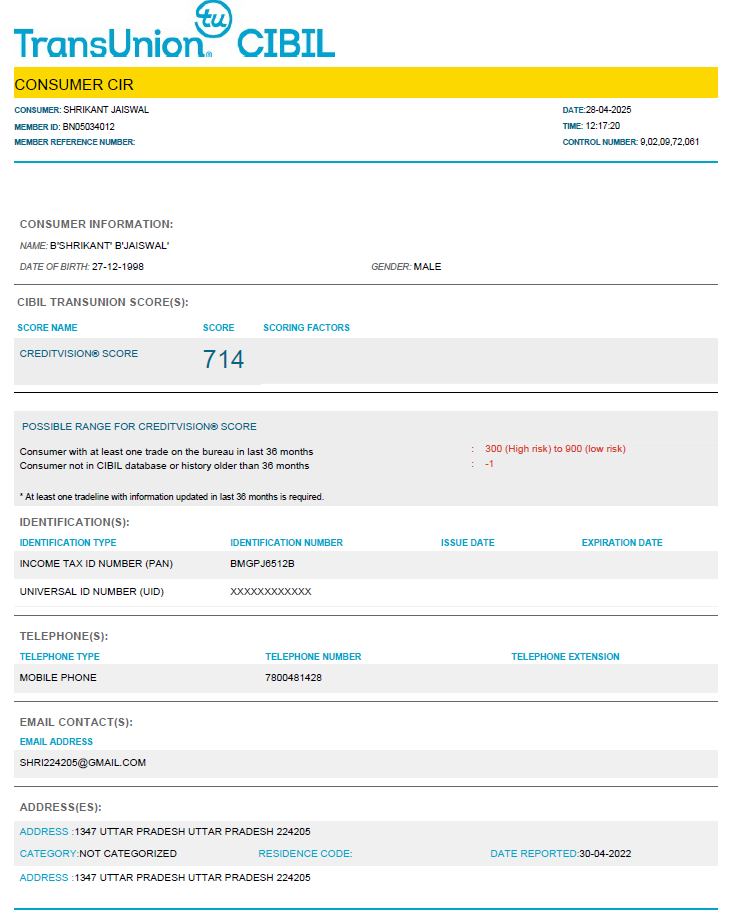Screen dimensions: 738x913
Task: Click the MOBILE PHONE cell
Action: [58, 678]
